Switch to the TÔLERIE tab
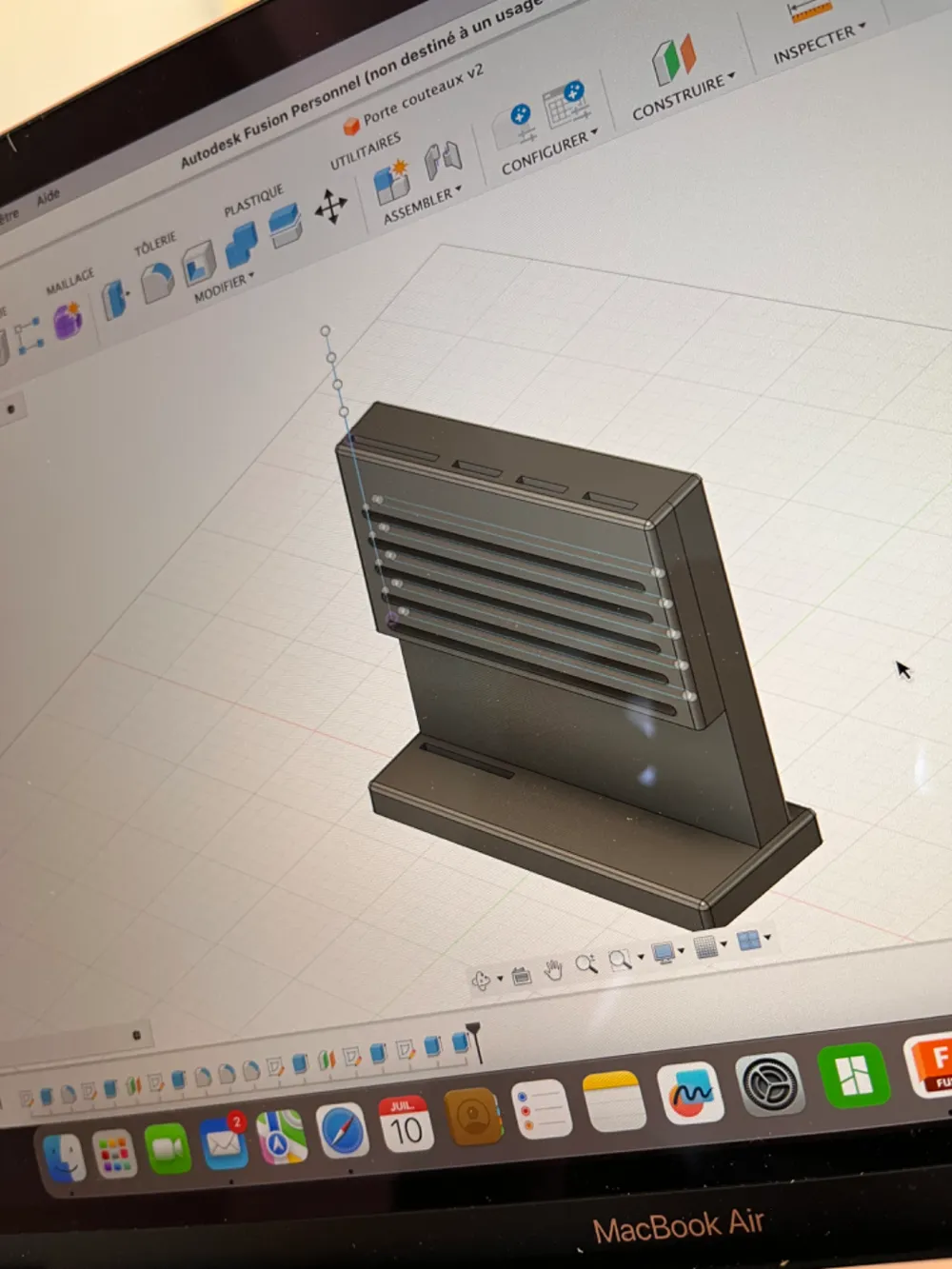Viewport: 952px width, 1269px height. (x=155, y=244)
